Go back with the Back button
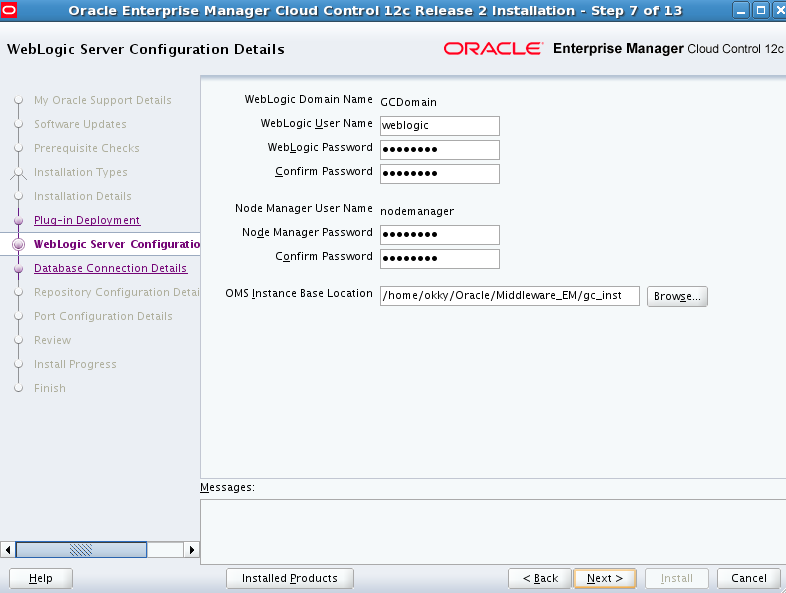Image resolution: width=786 pixels, height=593 pixels. tap(540, 578)
